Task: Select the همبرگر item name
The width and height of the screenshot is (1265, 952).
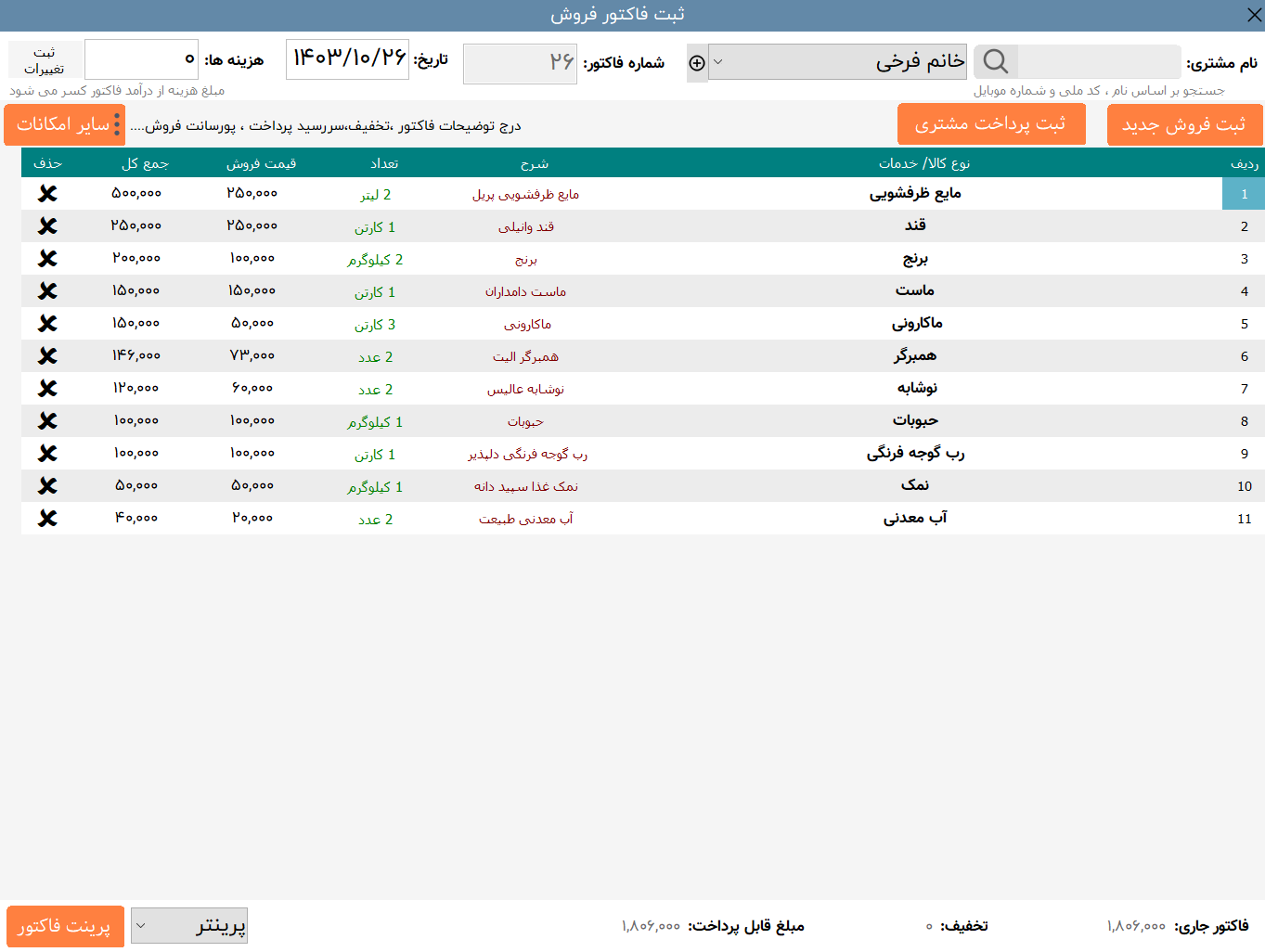Action: pyautogui.click(x=915, y=356)
